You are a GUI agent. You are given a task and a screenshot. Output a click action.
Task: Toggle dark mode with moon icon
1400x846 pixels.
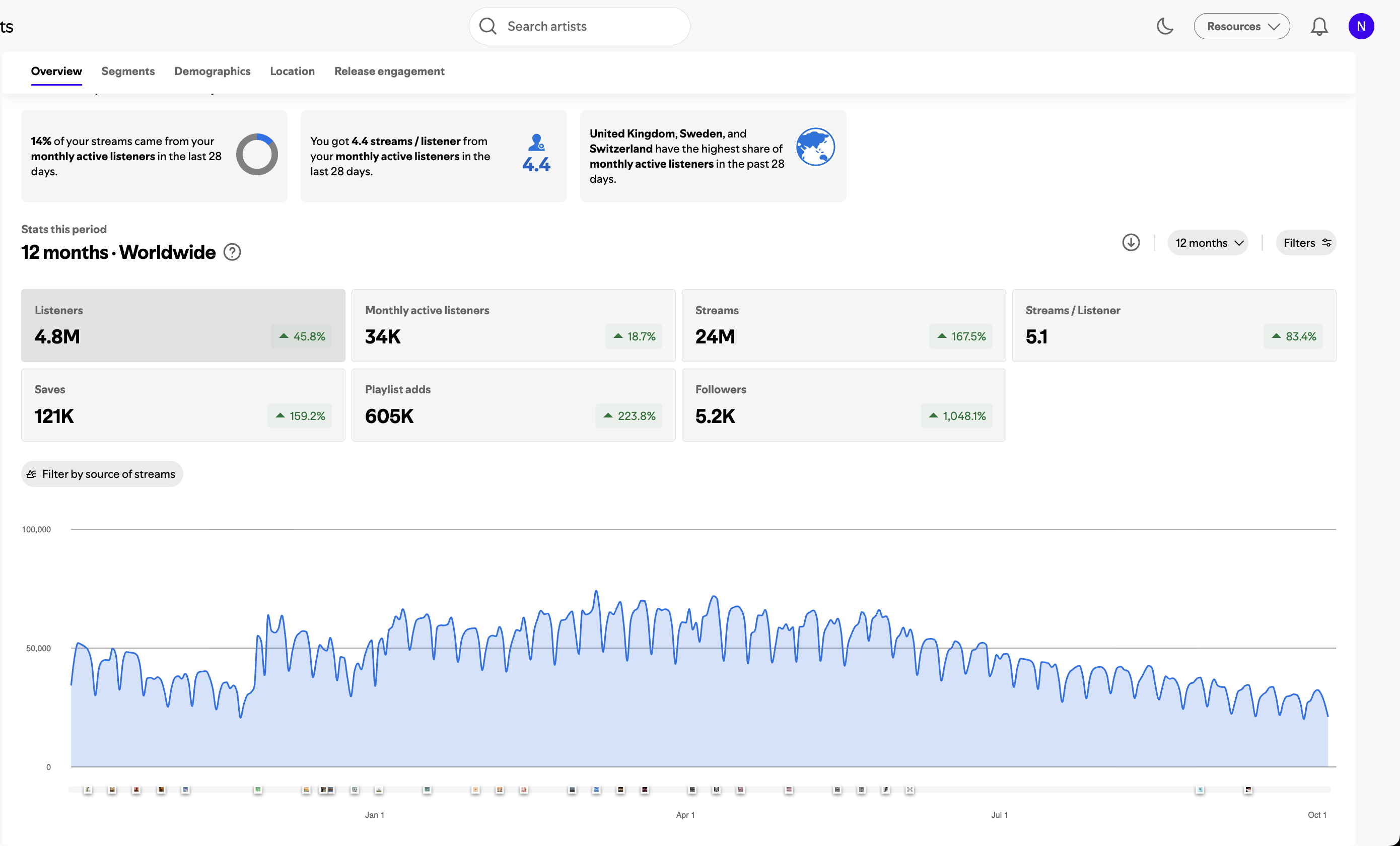point(1165,26)
